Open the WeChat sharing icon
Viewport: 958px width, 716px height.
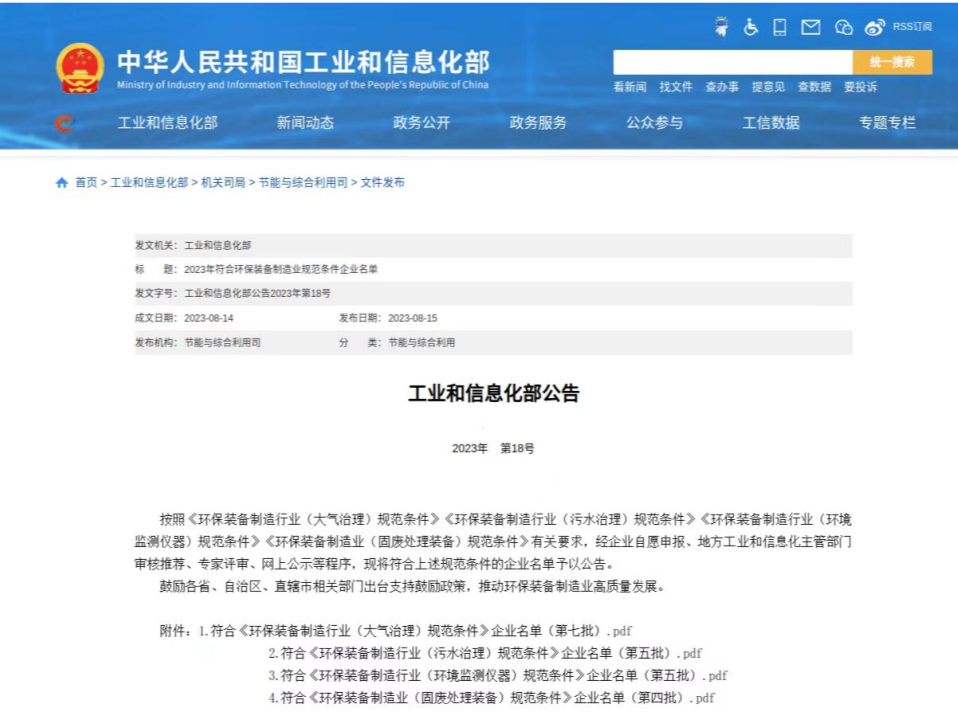(x=842, y=27)
